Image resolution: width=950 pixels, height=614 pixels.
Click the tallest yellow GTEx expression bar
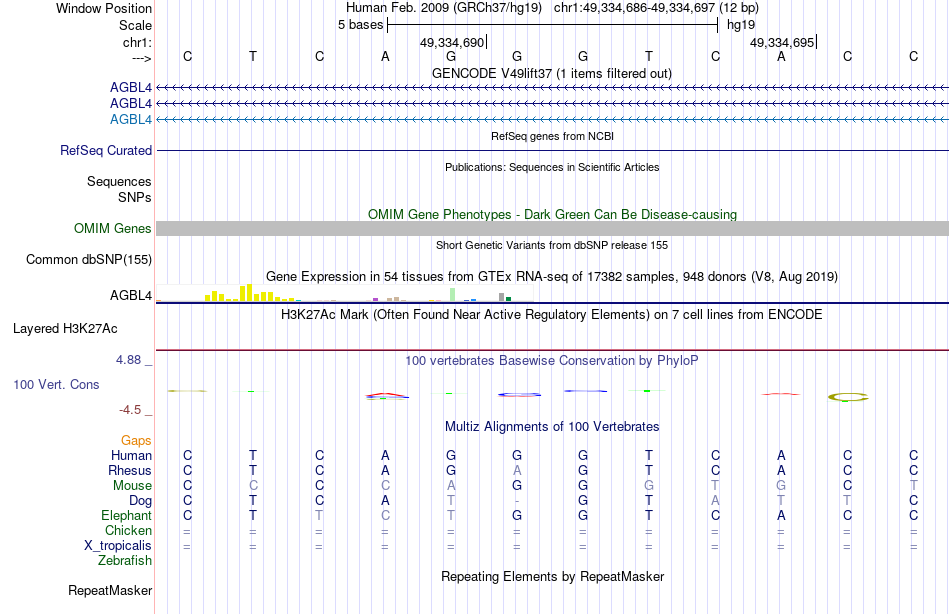tap(248, 293)
